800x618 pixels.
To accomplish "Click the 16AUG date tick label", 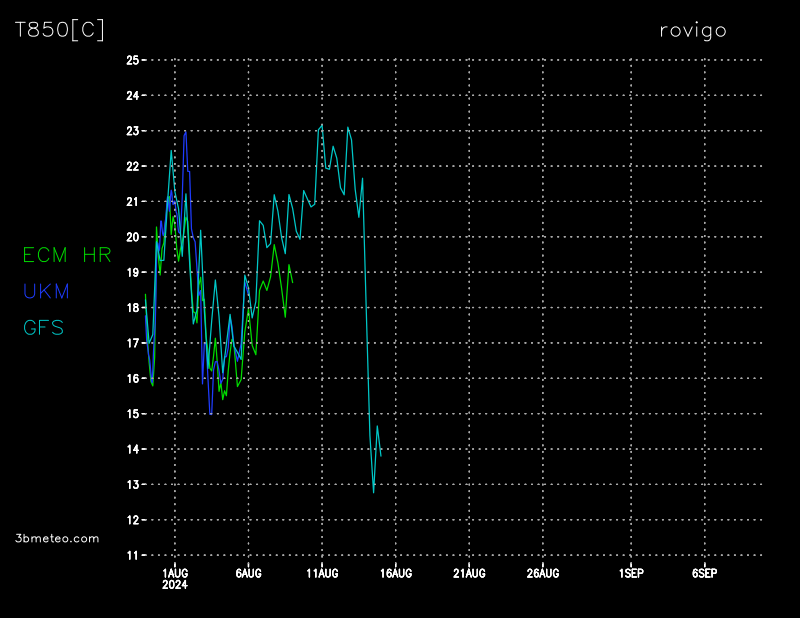I will point(396,573).
